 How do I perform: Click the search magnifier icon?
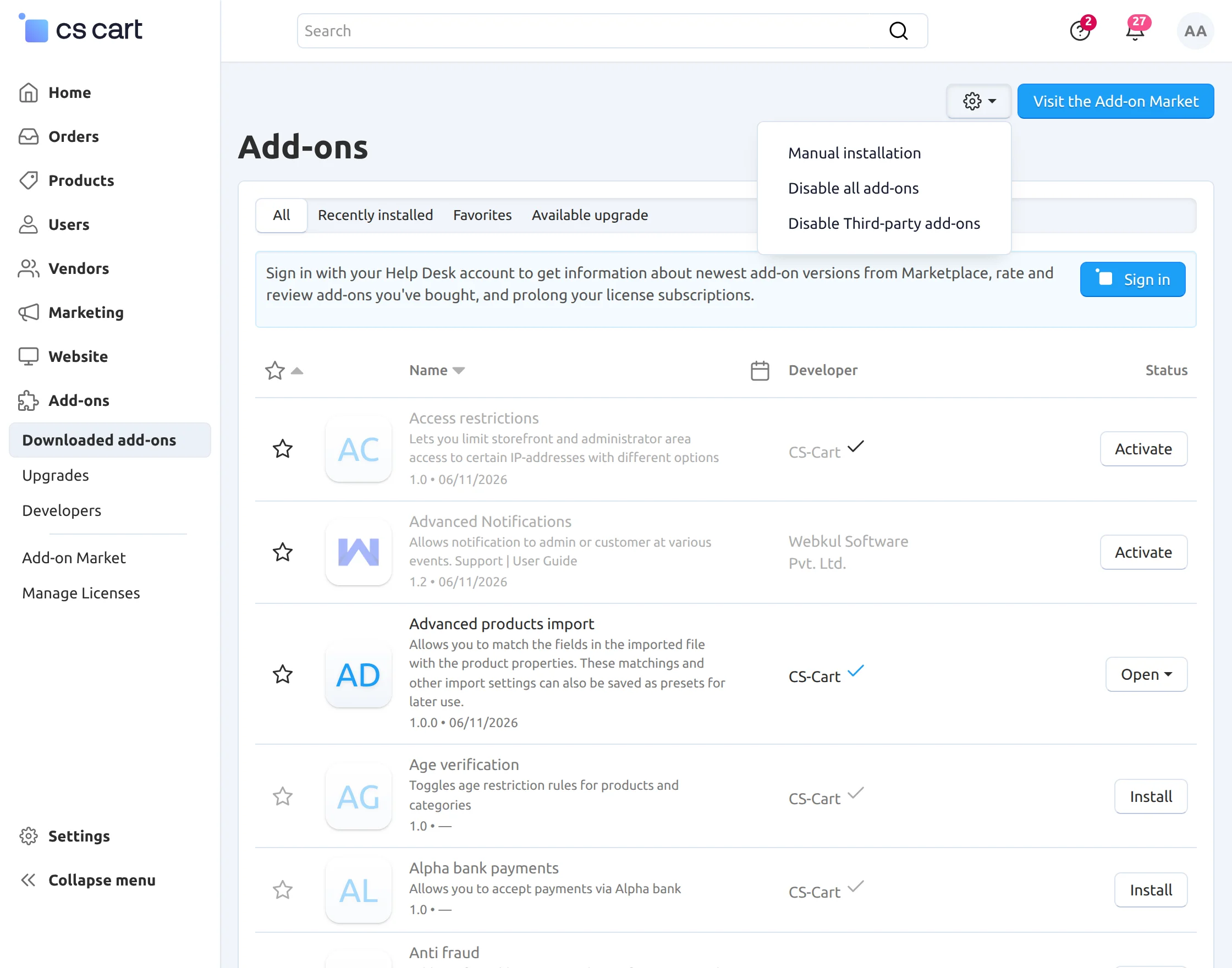[898, 31]
